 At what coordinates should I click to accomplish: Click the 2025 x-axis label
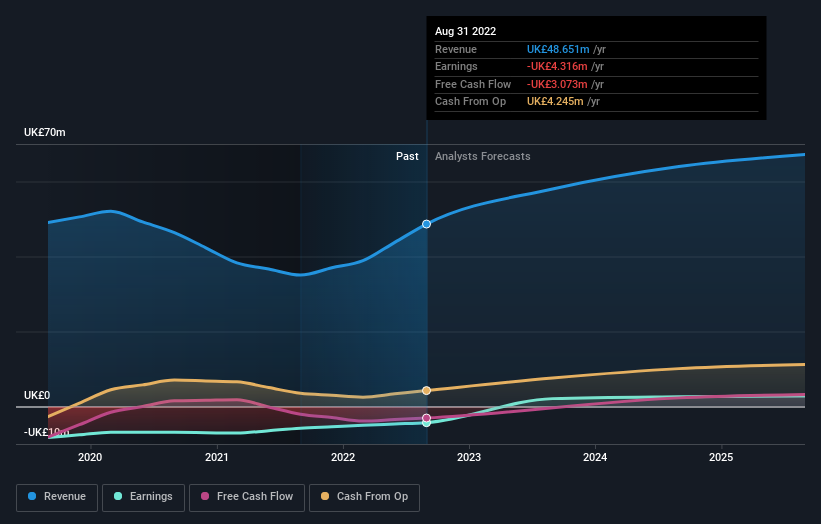point(721,457)
